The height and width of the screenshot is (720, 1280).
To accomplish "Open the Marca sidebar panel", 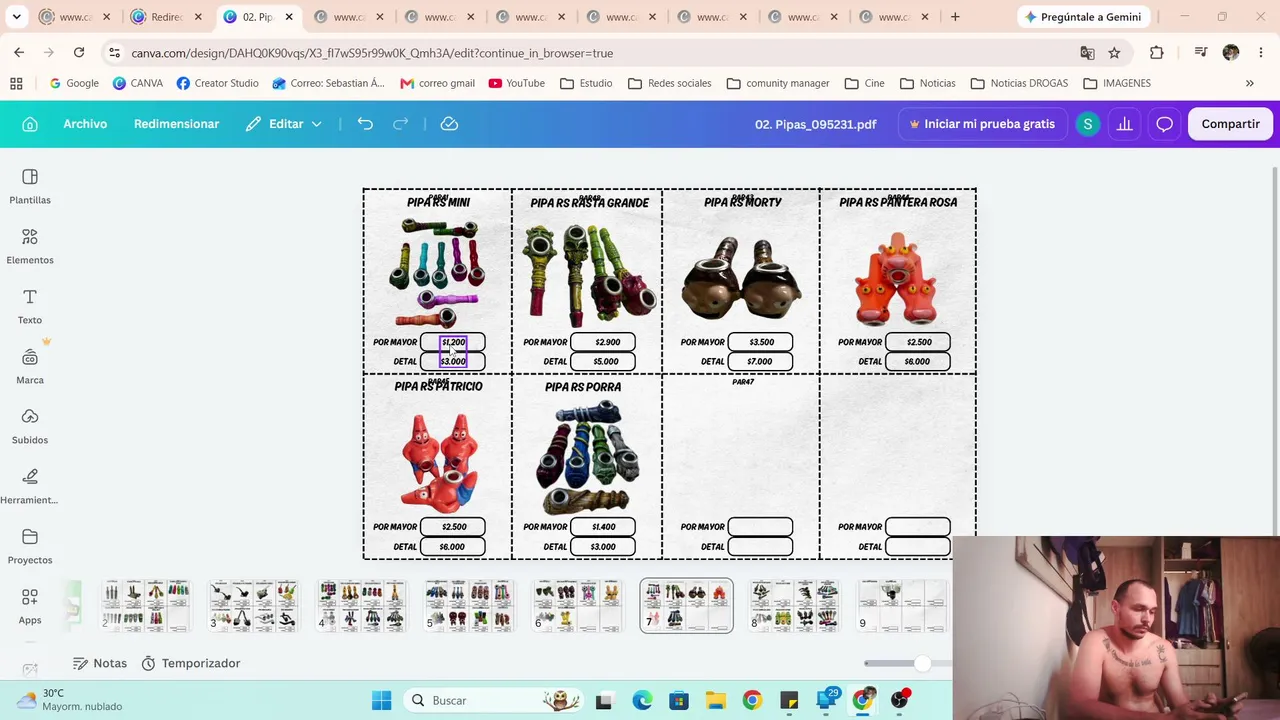I will click(30, 366).
